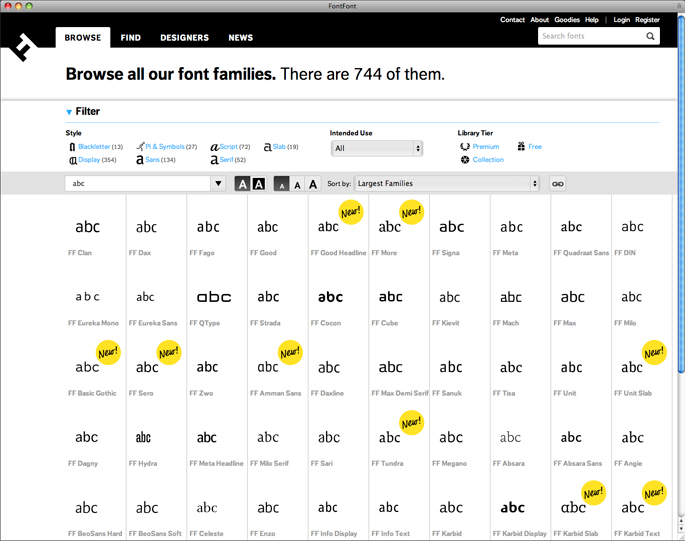Image resolution: width=685 pixels, height=541 pixels.
Task: Open the FF Hydra font sample
Action: 143,438
